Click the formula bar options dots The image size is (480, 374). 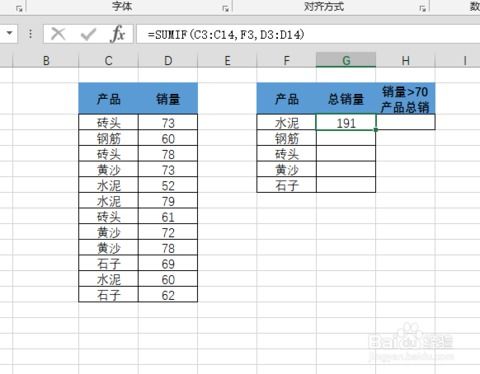(30, 34)
